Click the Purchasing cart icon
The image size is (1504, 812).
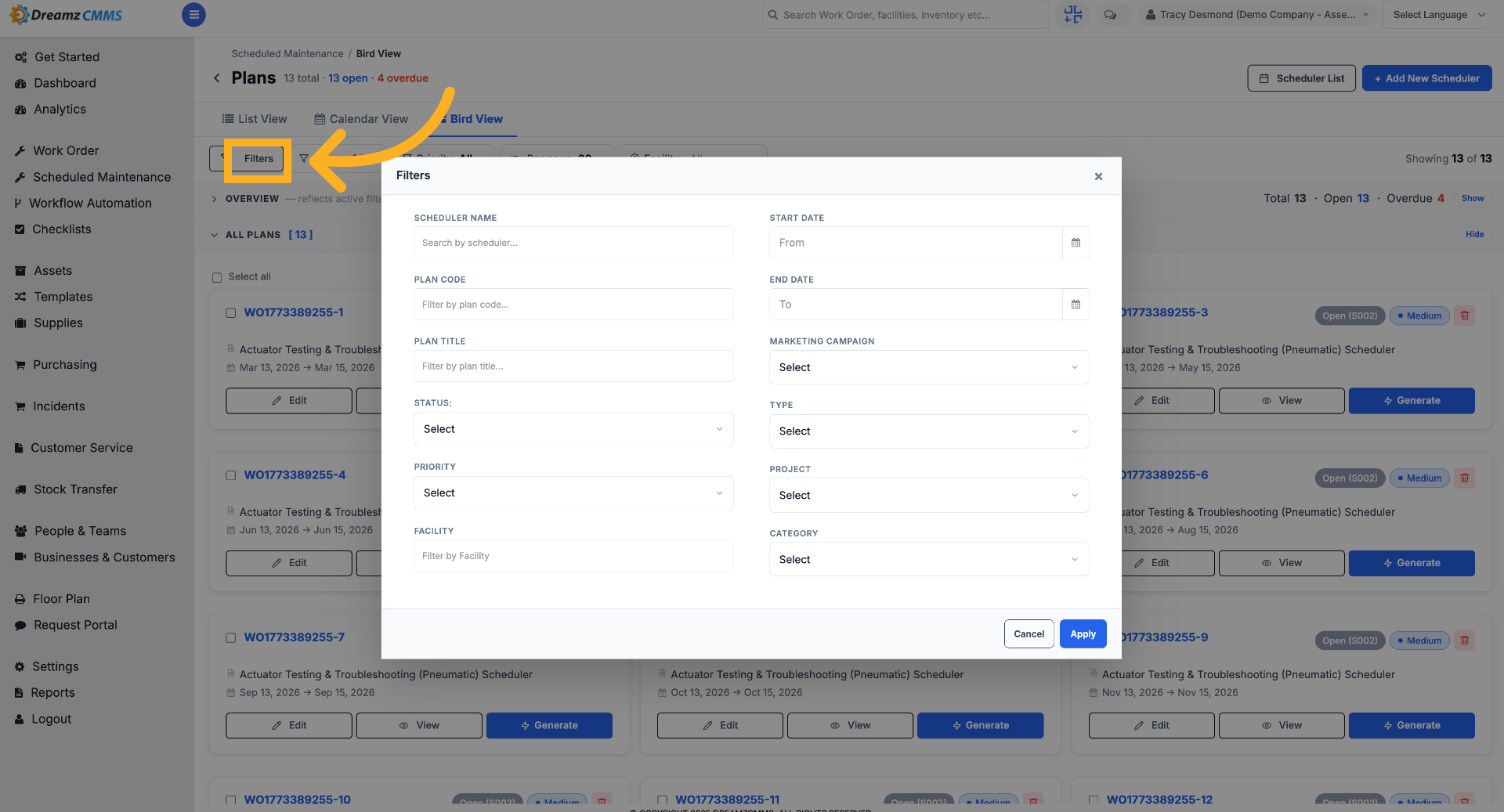[20, 365]
